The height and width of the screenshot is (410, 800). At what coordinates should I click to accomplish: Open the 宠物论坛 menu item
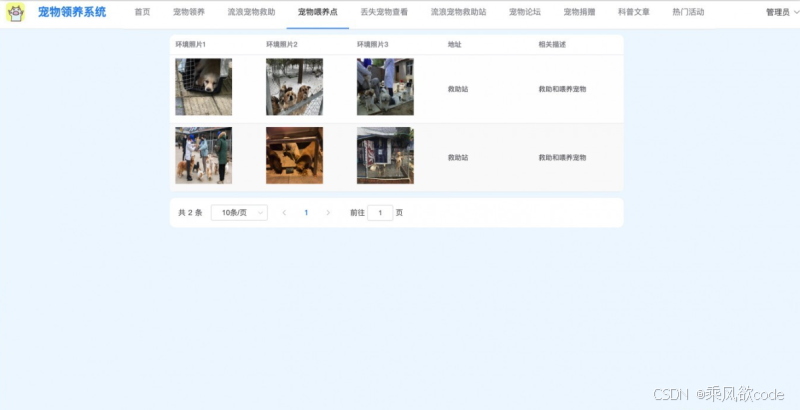click(x=524, y=12)
